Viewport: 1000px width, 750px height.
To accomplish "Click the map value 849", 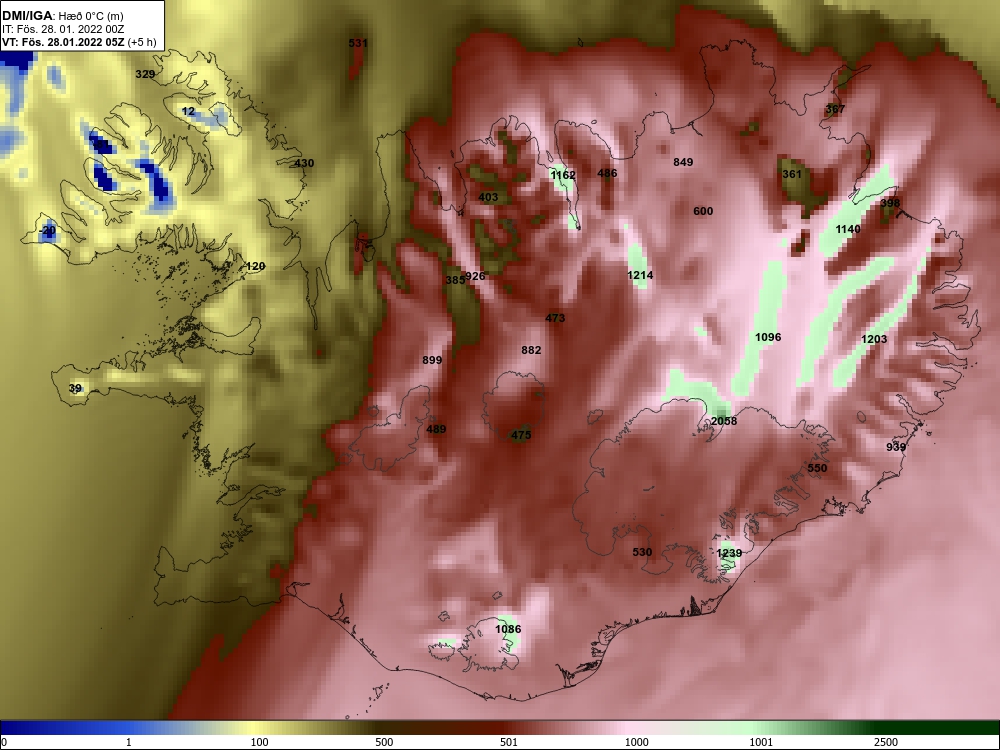I will (683, 162).
